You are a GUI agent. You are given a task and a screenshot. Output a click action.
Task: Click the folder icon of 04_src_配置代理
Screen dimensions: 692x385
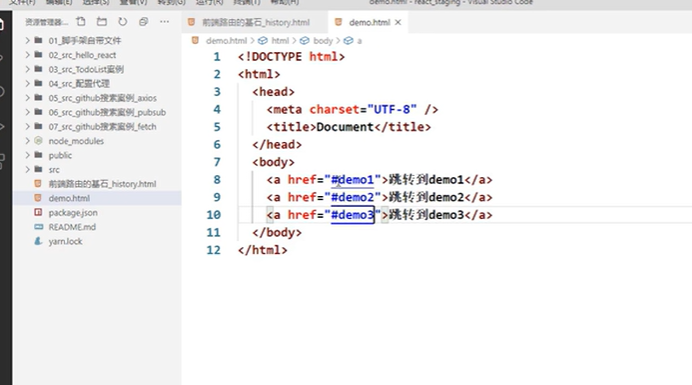tap(38, 83)
